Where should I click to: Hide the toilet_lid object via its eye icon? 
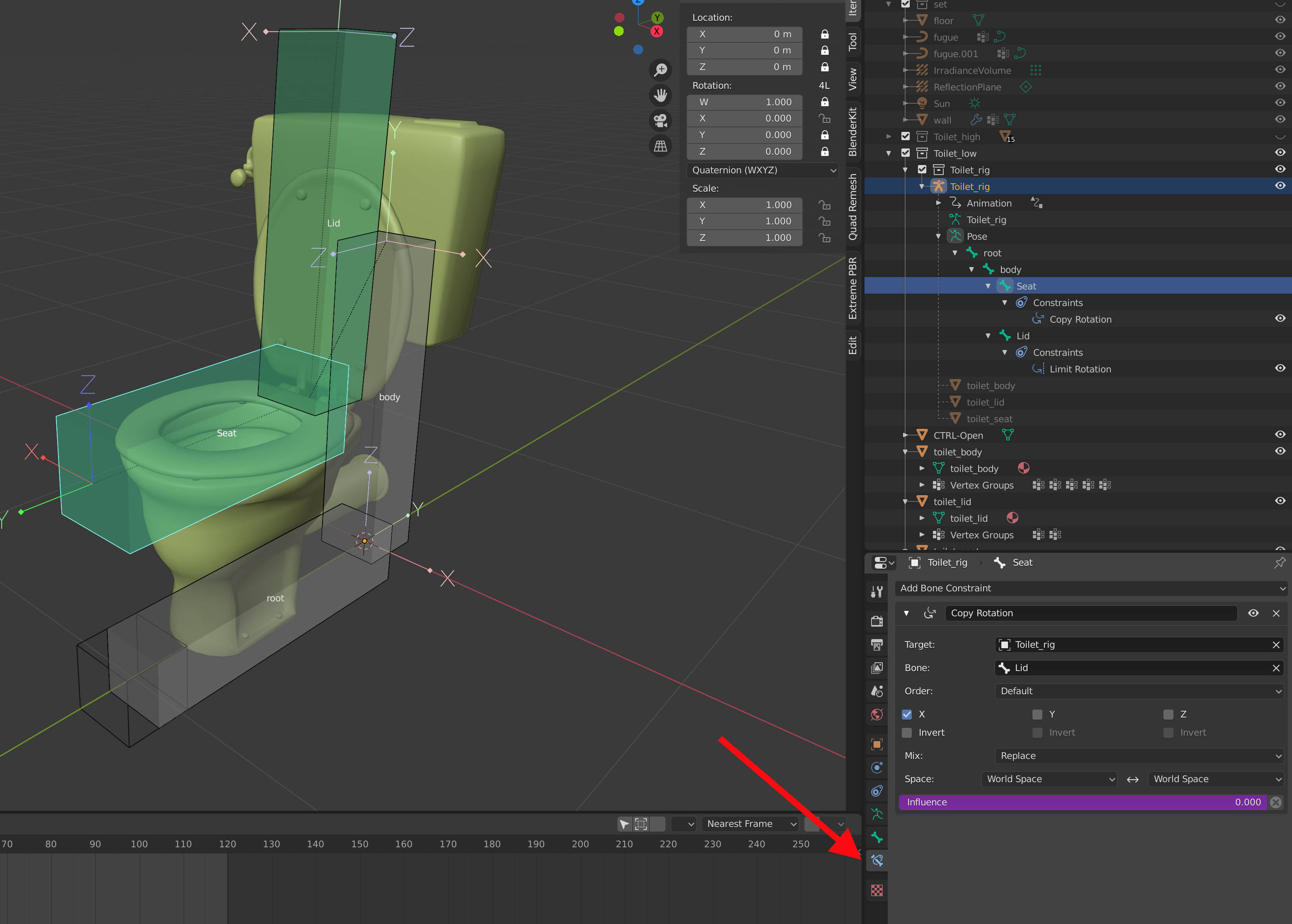[x=1280, y=501]
